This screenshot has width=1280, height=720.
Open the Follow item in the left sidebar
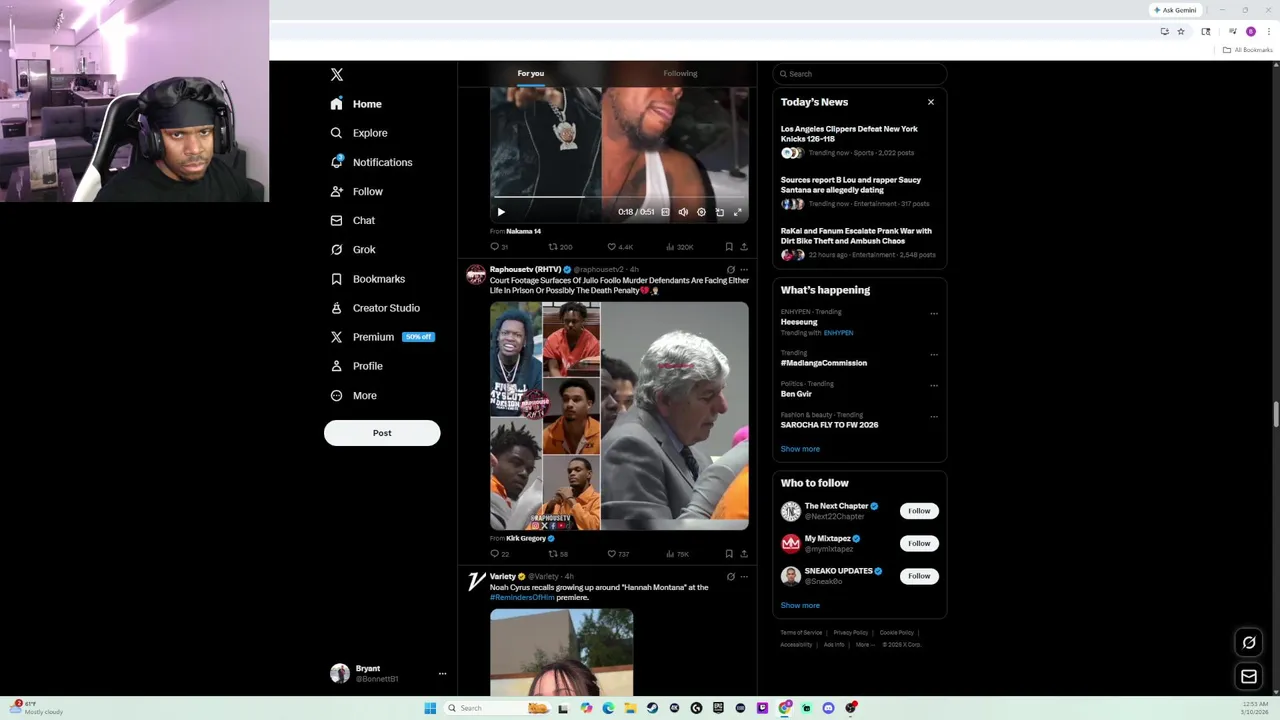356,191
